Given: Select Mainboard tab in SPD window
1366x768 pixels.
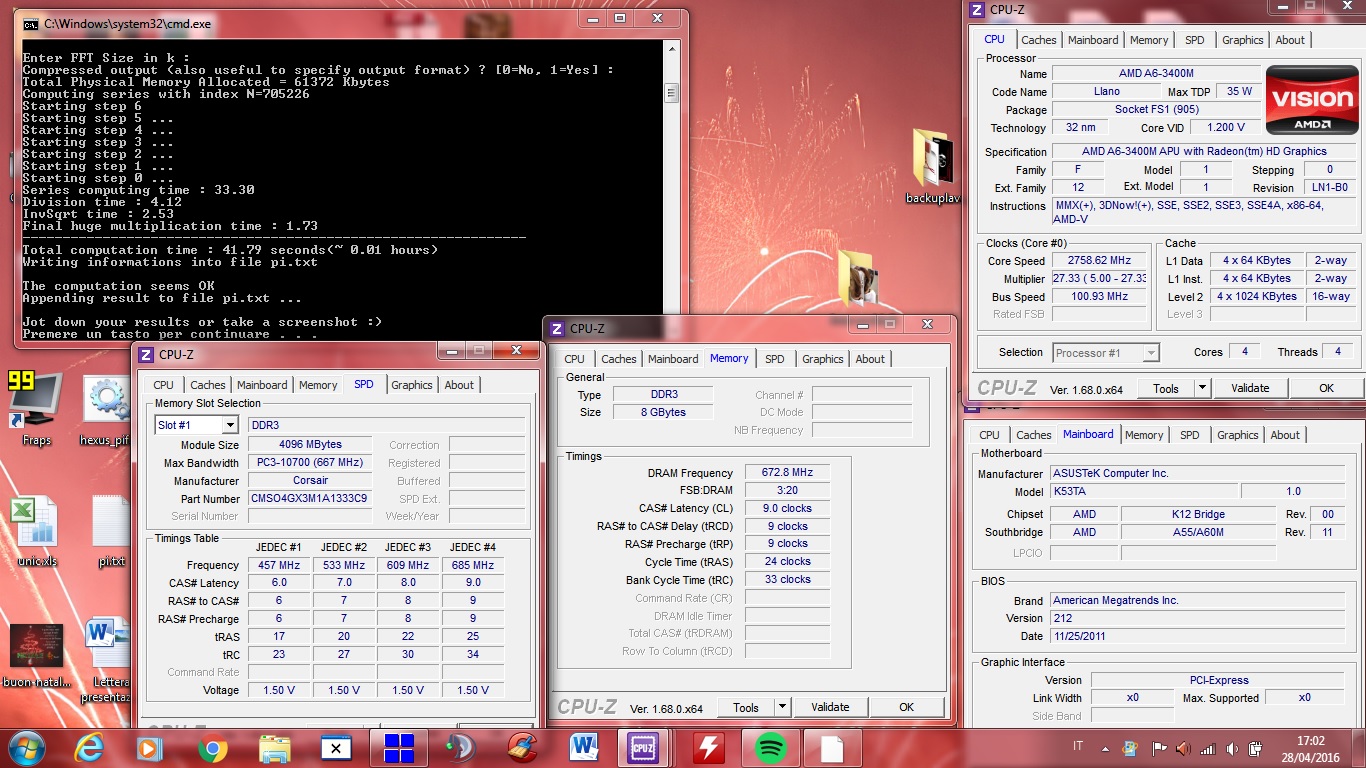Looking at the screenshot, I should pyautogui.click(x=262, y=385).
